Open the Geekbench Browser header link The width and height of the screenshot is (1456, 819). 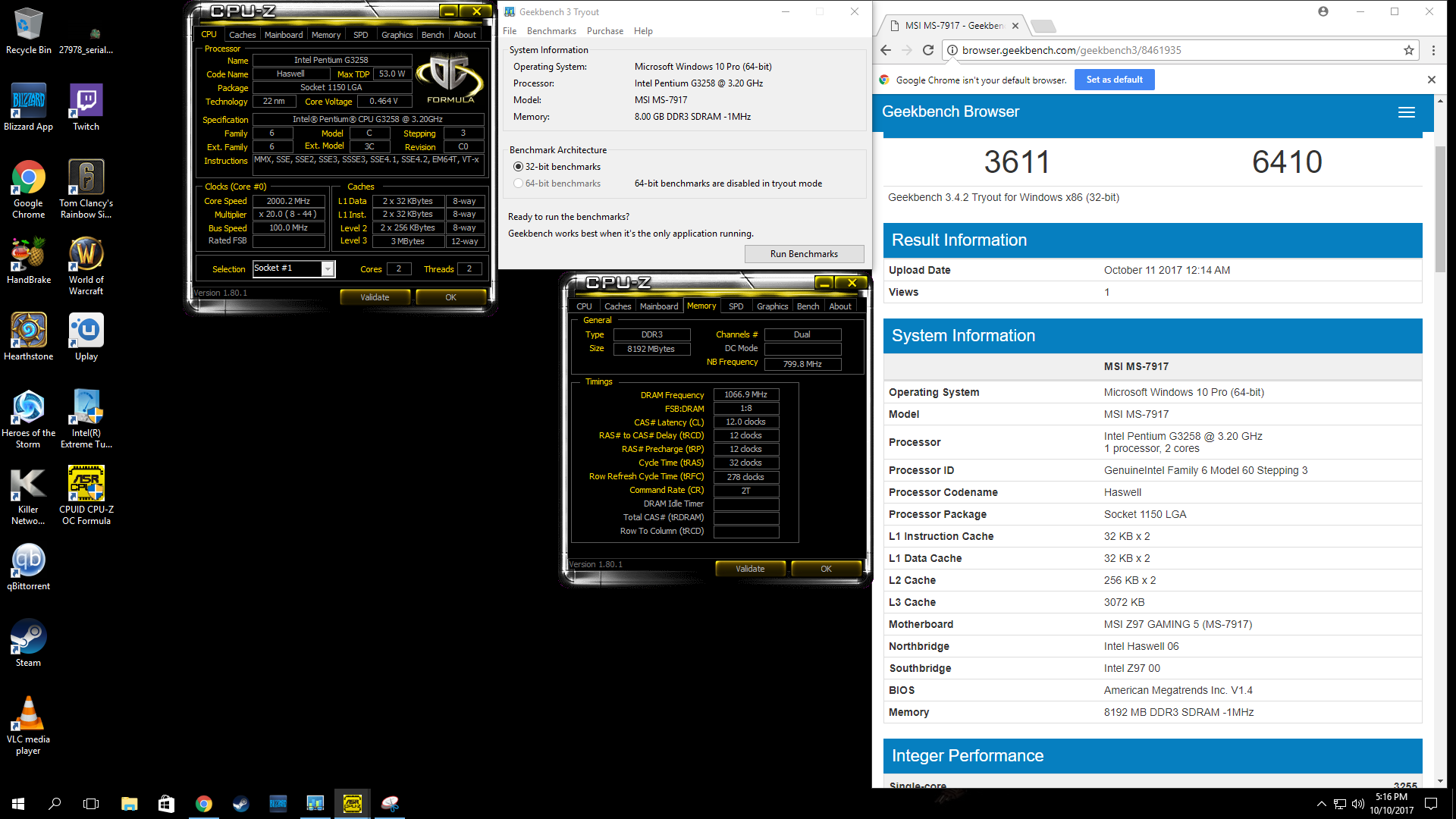coord(950,111)
